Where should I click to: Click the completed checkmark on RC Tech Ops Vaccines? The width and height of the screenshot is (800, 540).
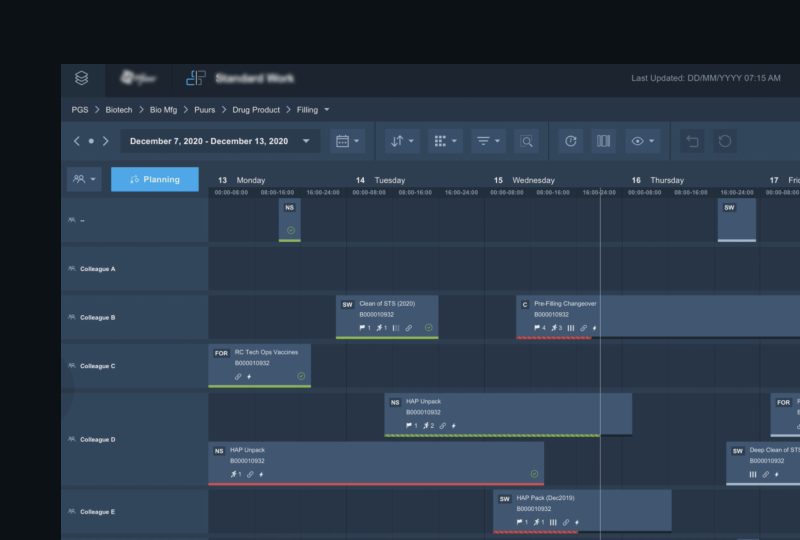[301, 376]
